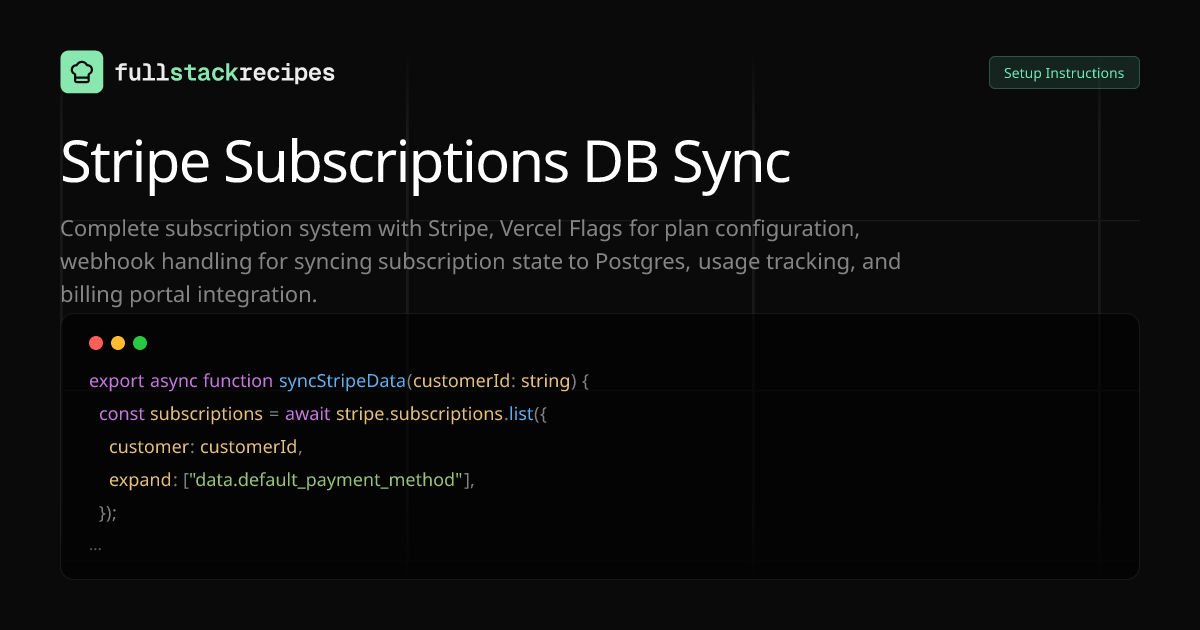
Task: Click the rightmost window control circle
Action: 140,342
